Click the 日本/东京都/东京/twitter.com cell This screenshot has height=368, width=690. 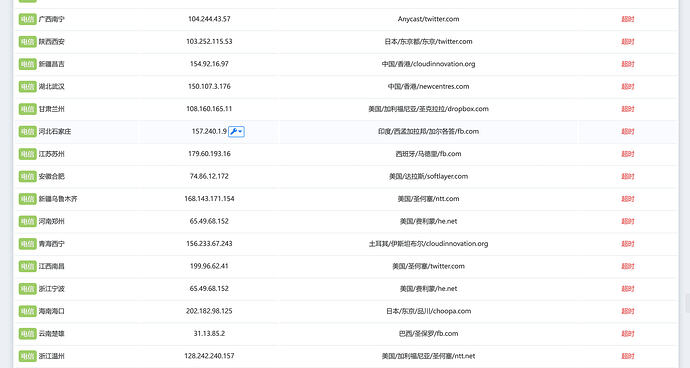[429, 41]
